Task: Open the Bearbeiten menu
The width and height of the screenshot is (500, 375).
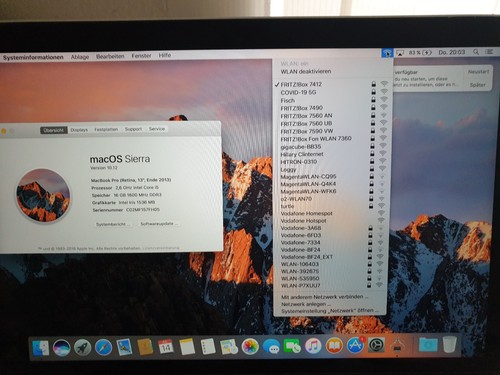Action: click(110, 56)
